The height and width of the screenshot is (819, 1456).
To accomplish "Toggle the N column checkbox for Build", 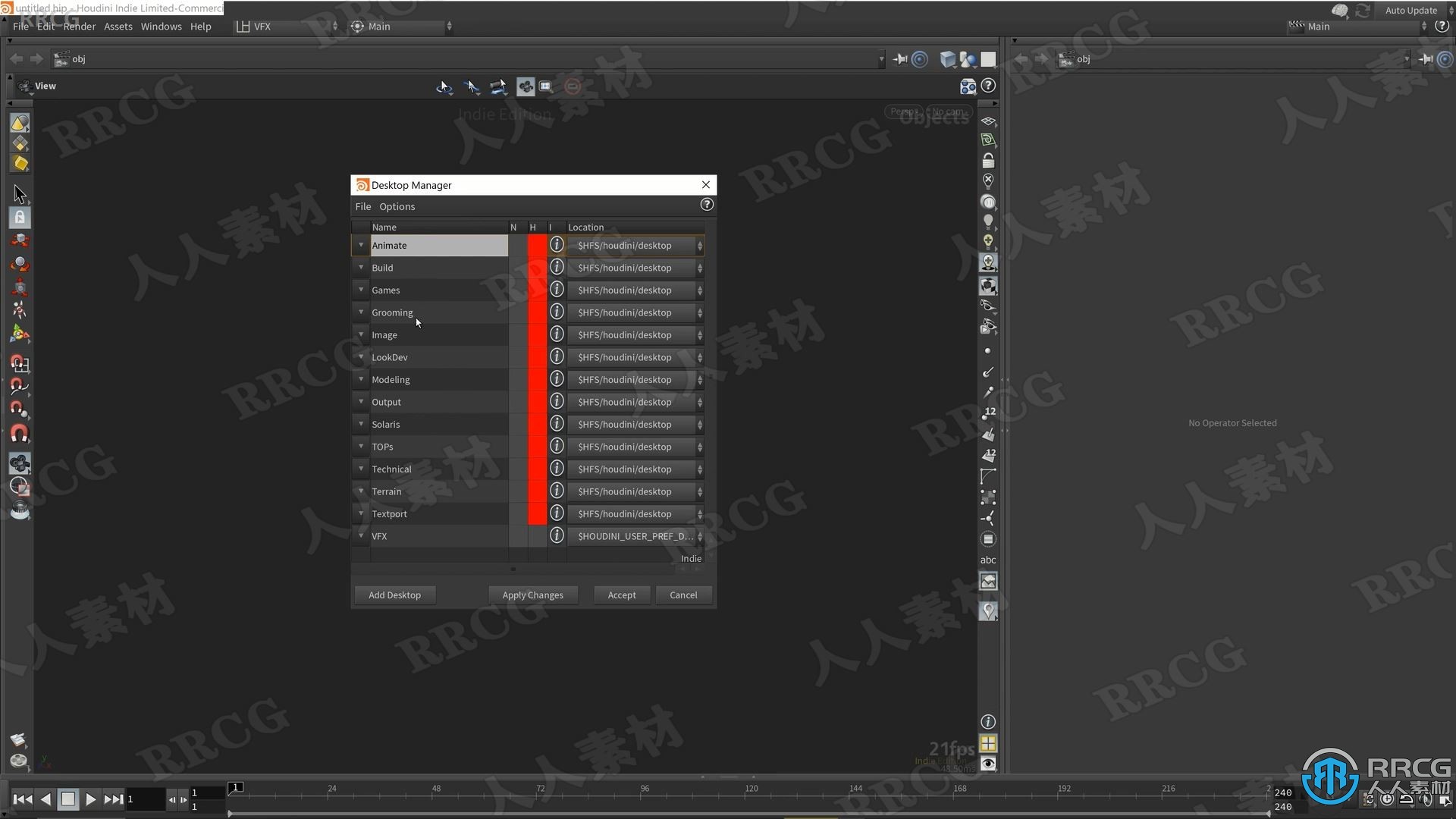I will click(x=514, y=267).
